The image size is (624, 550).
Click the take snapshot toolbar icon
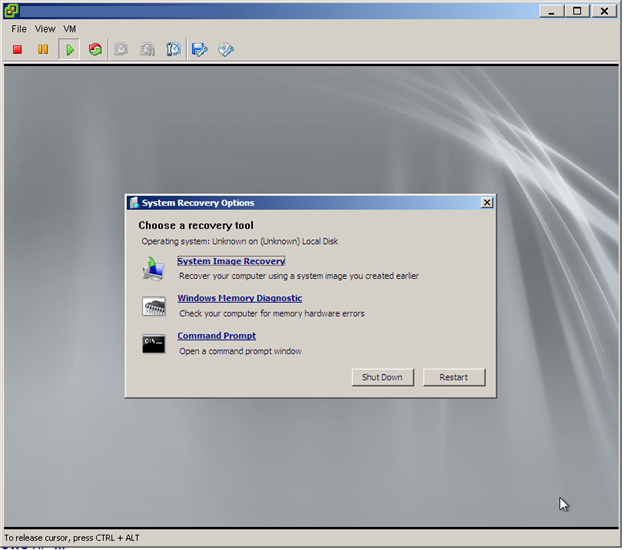click(121, 49)
